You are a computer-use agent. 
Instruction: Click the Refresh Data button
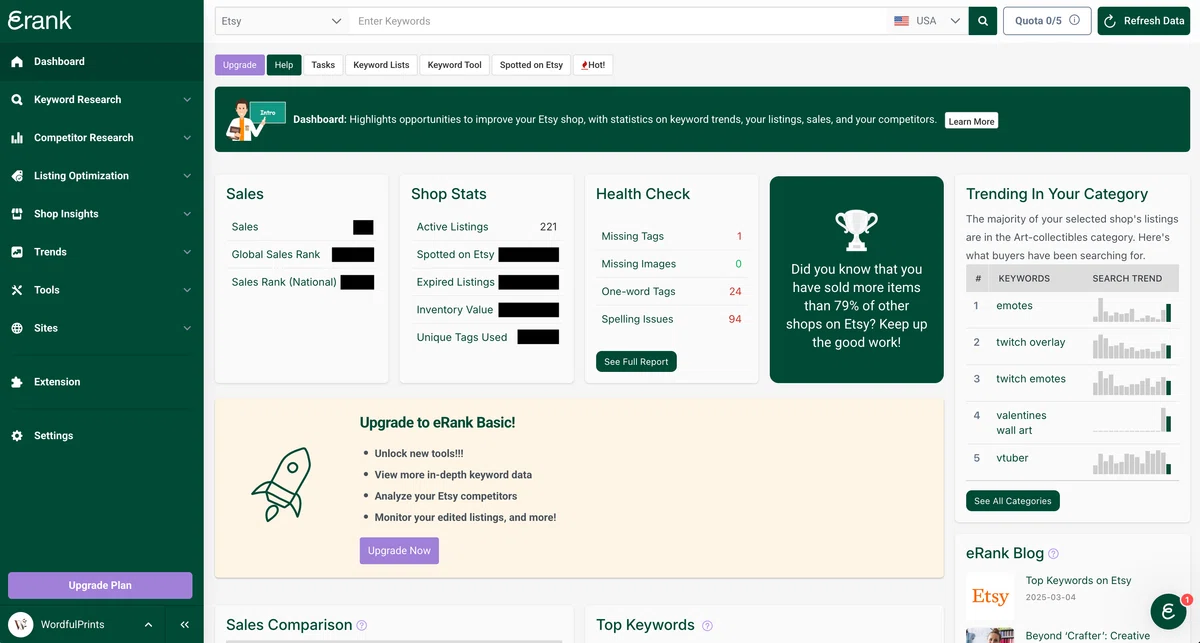tap(1143, 21)
